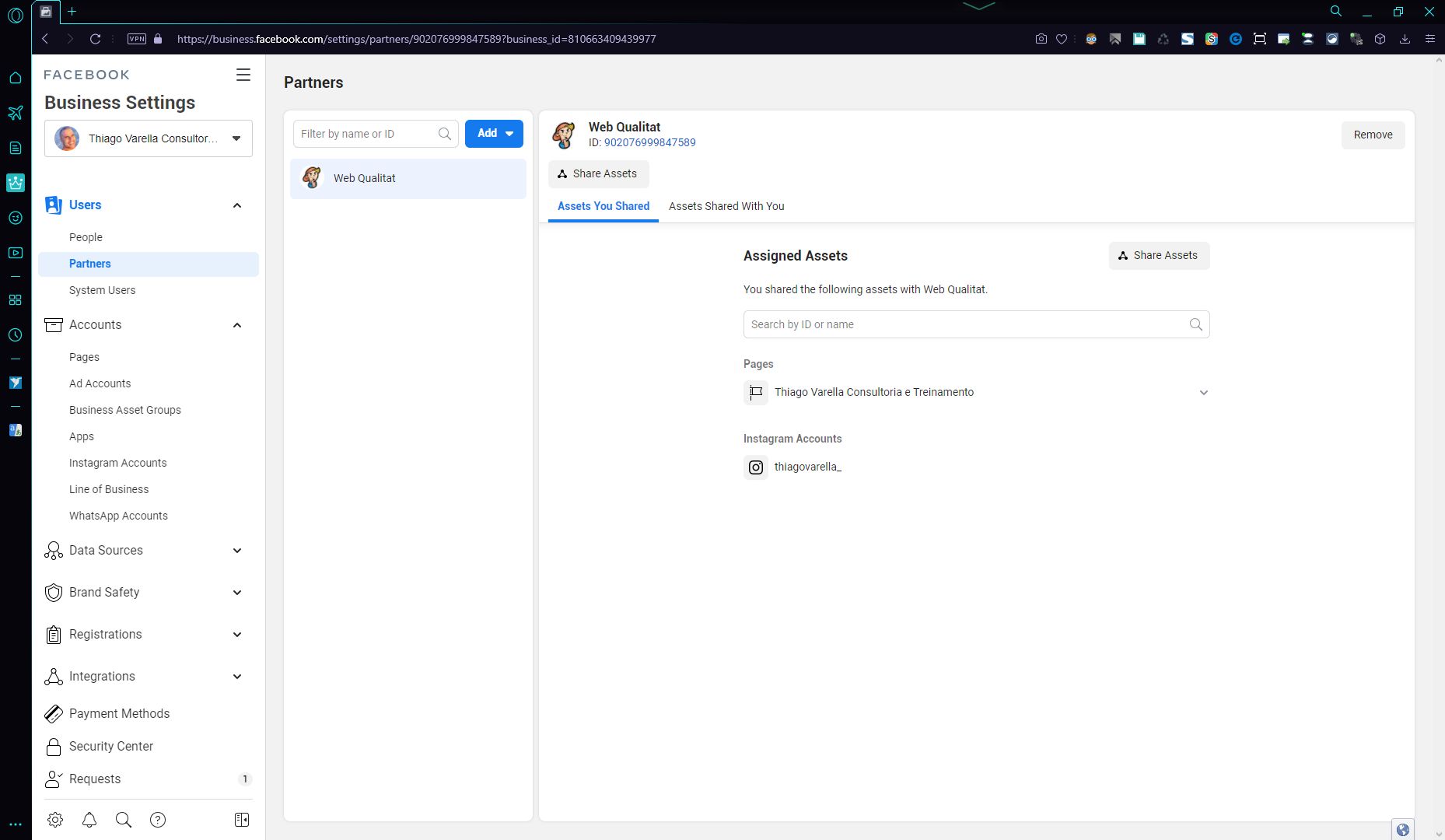This screenshot has height=840, width=1445.
Task: Open Business Settings gear icon in footer
Action: point(55,820)
